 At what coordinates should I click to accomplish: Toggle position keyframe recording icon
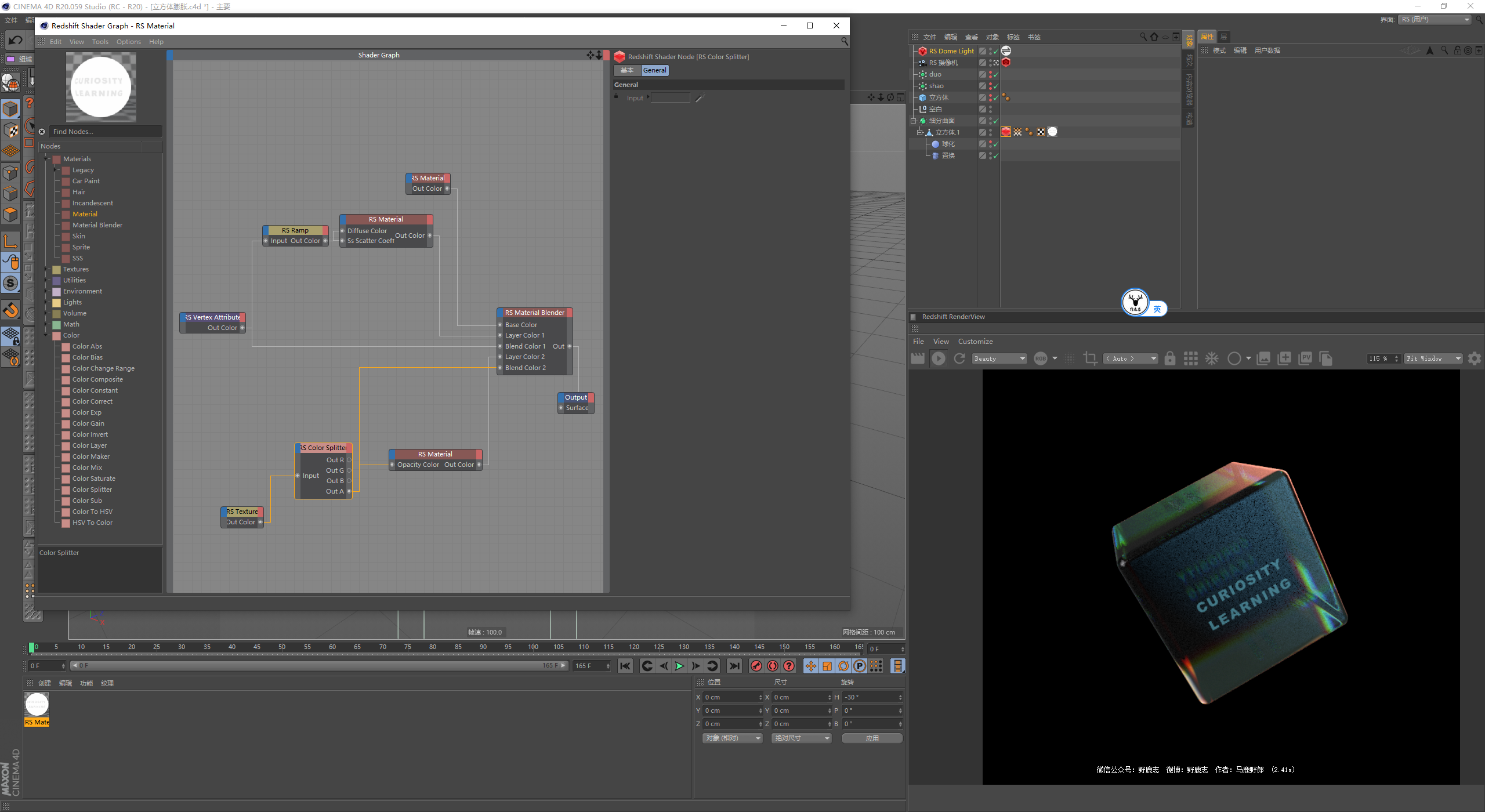[811, 666]
